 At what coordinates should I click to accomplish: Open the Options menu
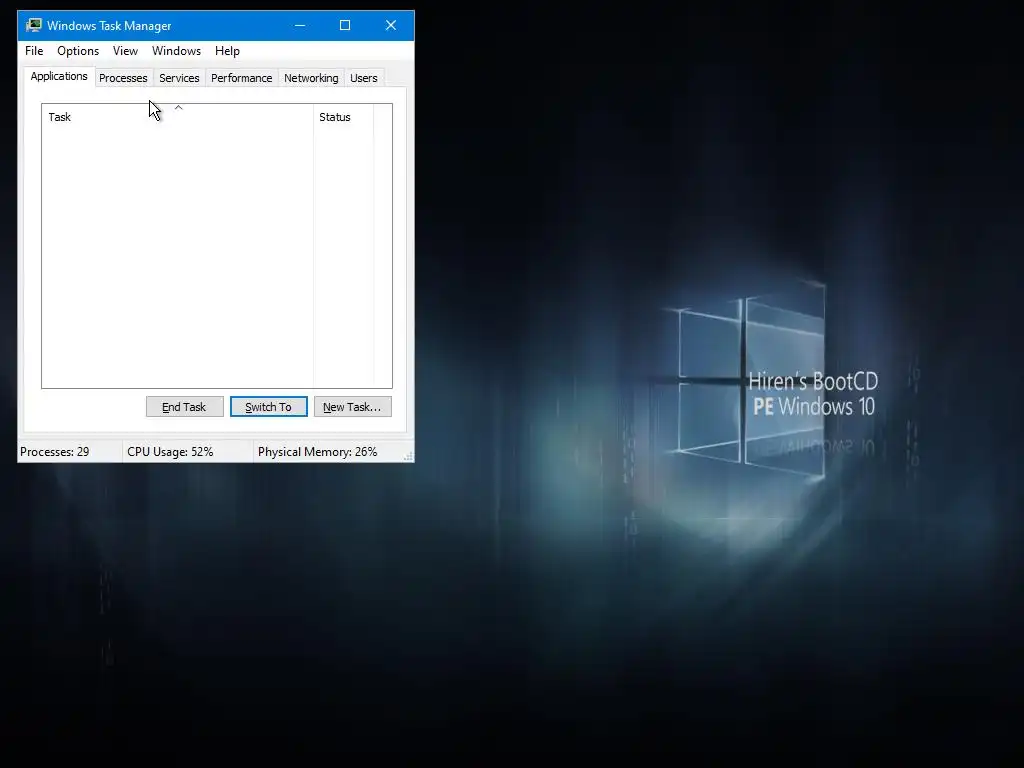(78, 51)
